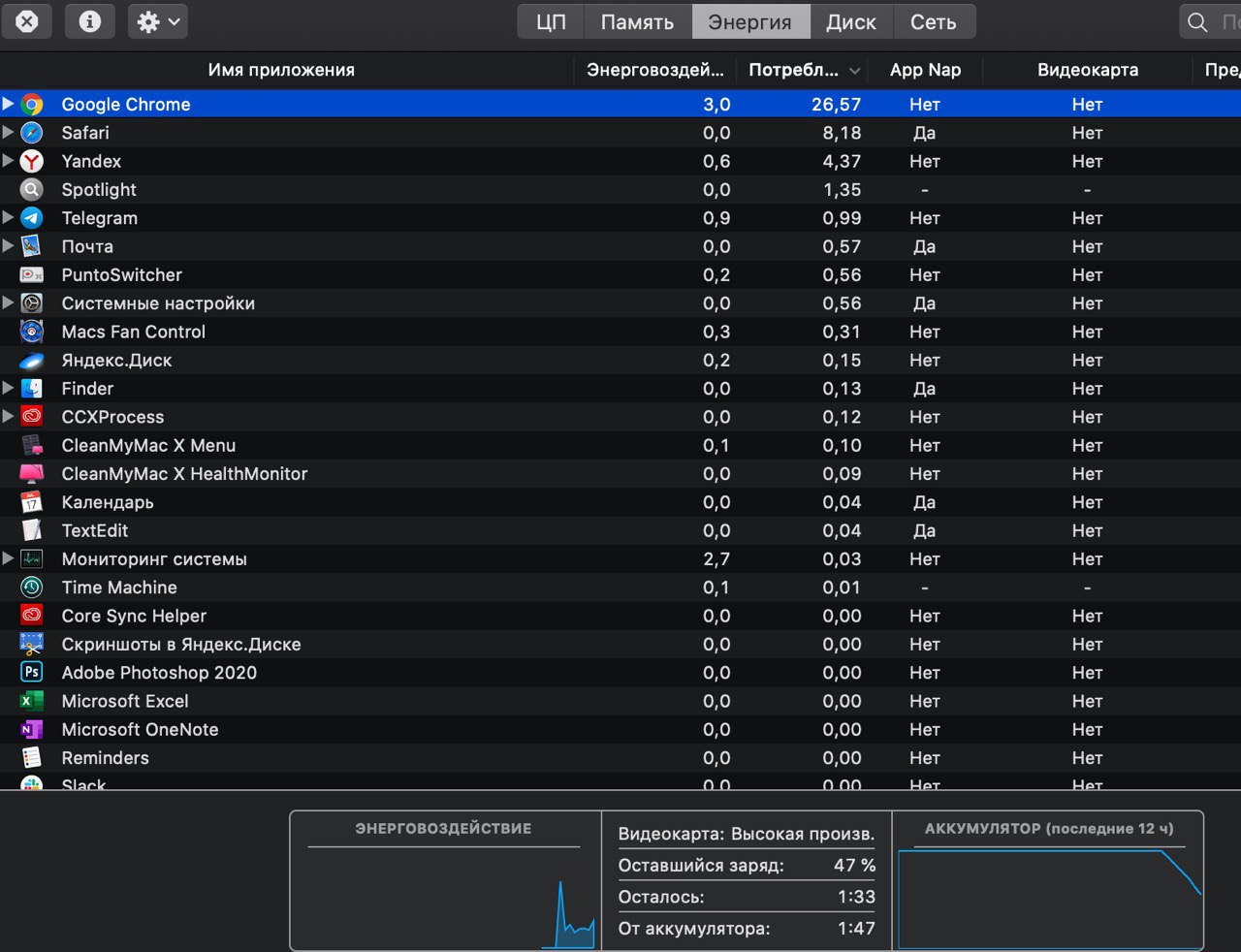Click the Adobe Photoshop 2020 icon
The width and height of the screenshot is (1241, 952).
[32, 673]
